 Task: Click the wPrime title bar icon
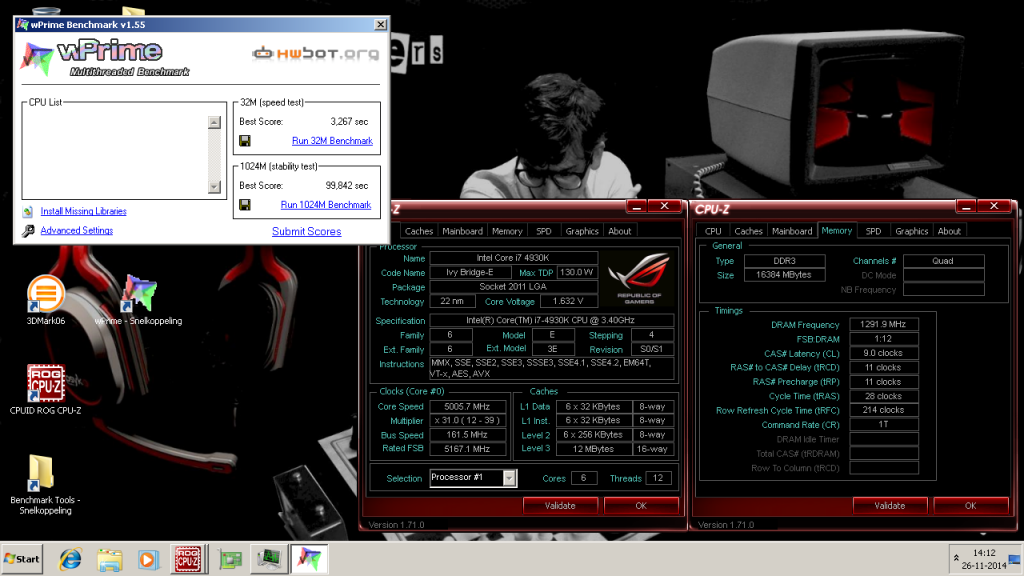click(23, 25)
